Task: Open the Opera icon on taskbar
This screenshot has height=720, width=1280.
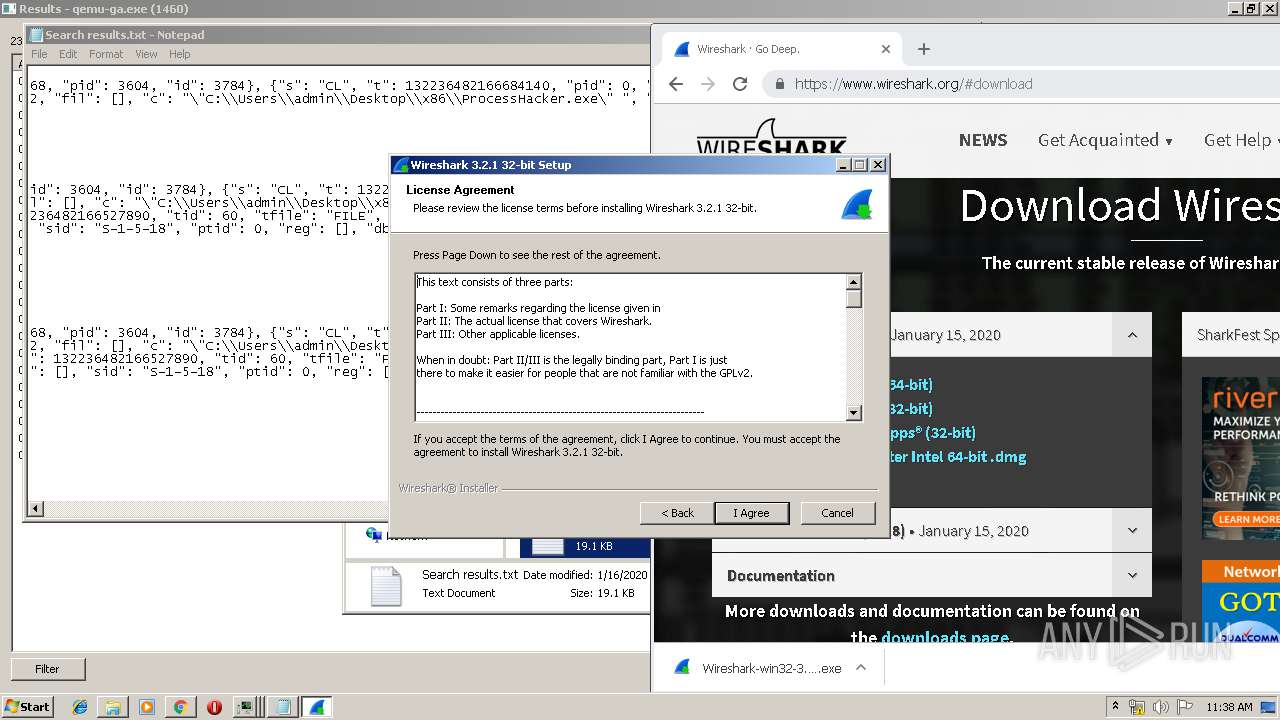Action: [x=213, y=707]
